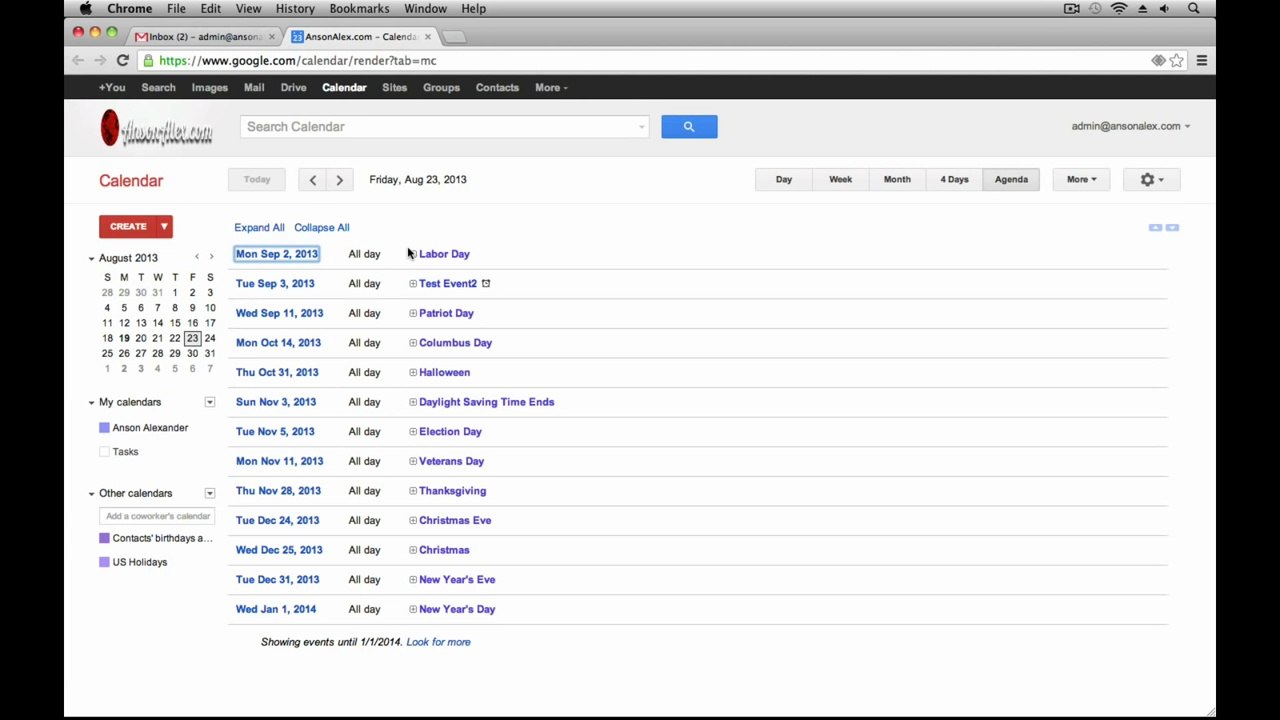Screen dimensions: 1280x720
Task: Collapse the Other calendars section
Action: [x=91, y=493]
